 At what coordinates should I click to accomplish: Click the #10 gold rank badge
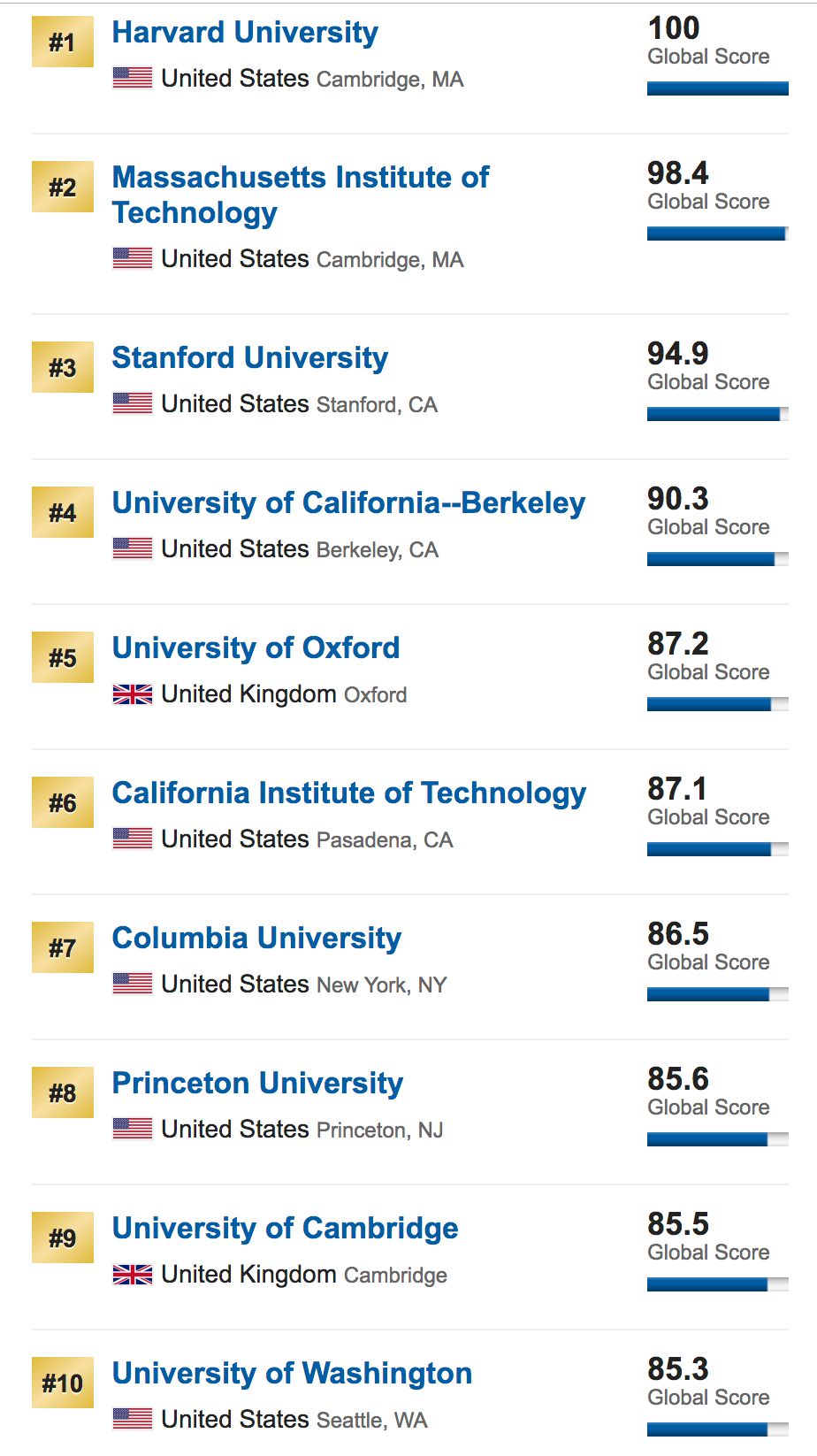63,1383
